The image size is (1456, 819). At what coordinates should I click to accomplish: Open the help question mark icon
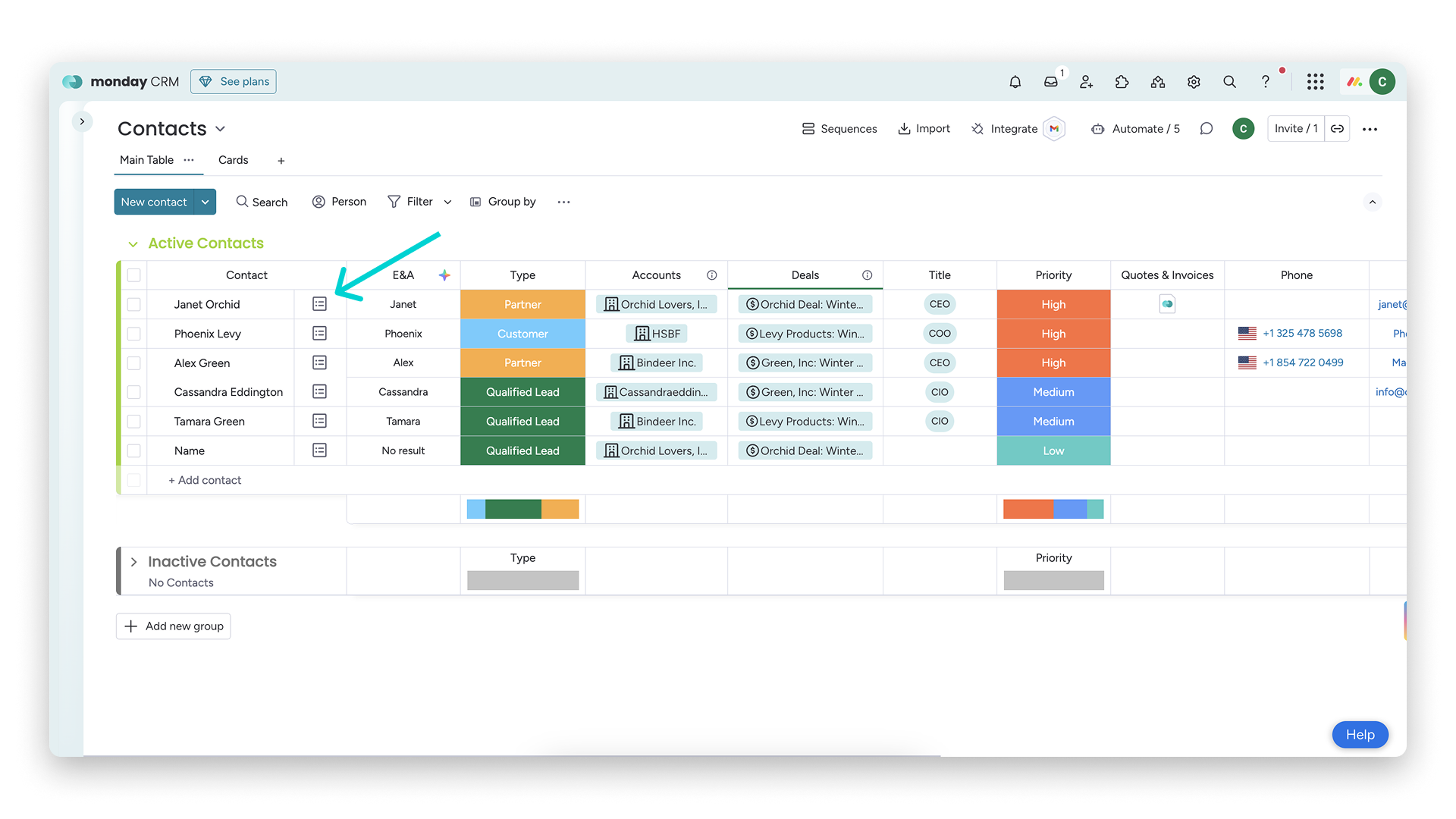1265,82
